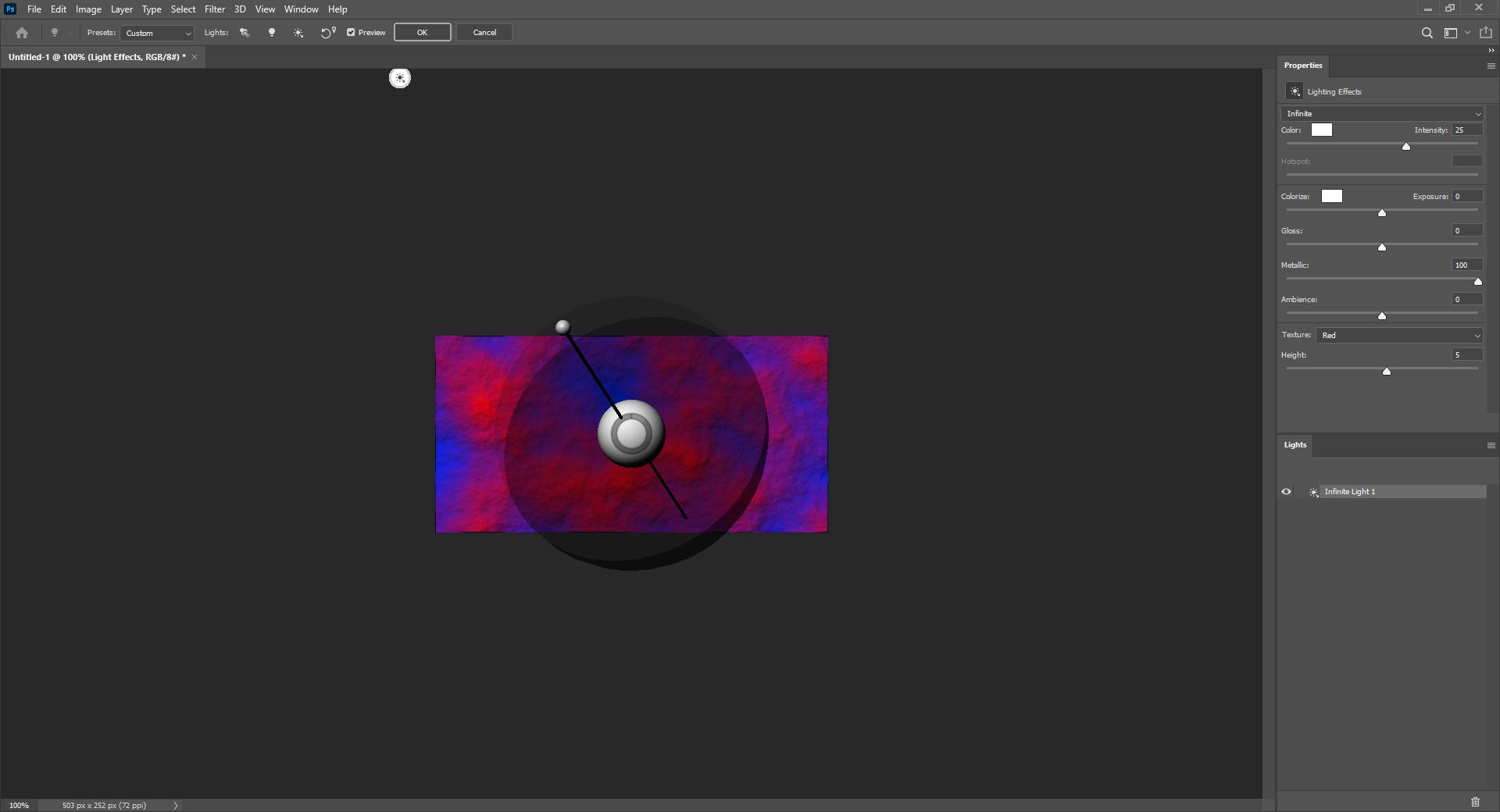Image resolution: width=1500 pixels, height=812 pixels.
Task: Add a new Point light
Action: [x=271, y=33]
